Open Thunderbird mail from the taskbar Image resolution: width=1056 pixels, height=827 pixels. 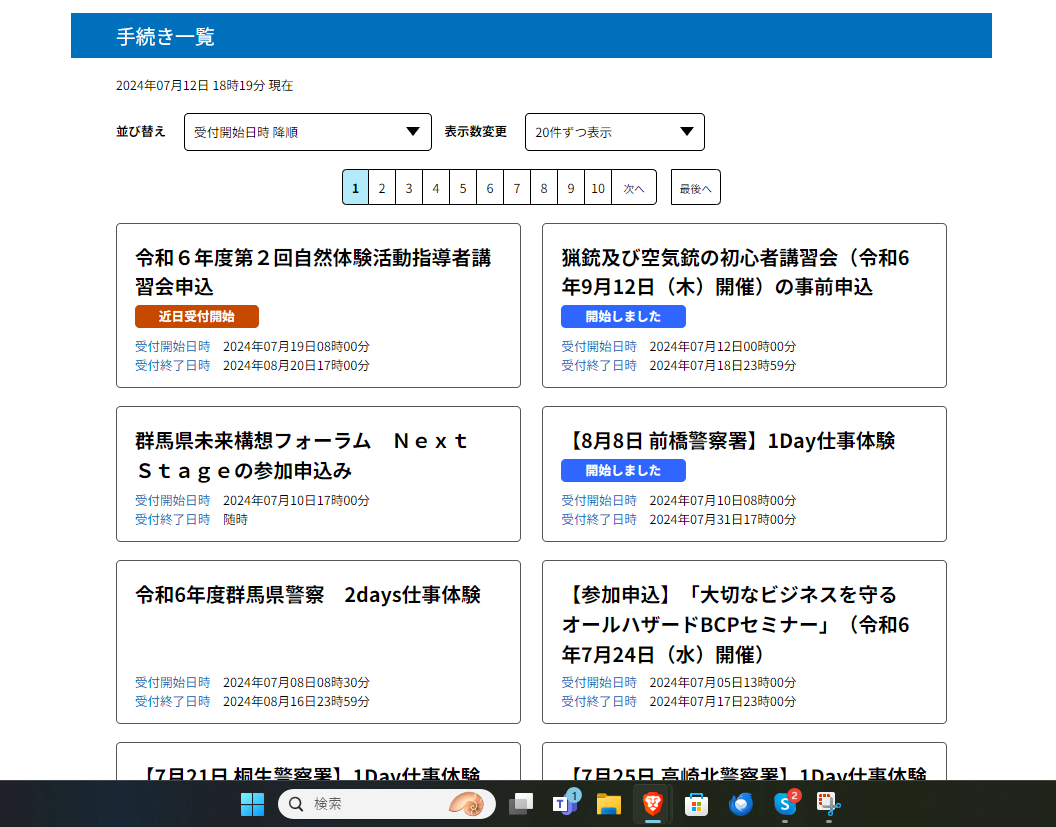[741, 804]
